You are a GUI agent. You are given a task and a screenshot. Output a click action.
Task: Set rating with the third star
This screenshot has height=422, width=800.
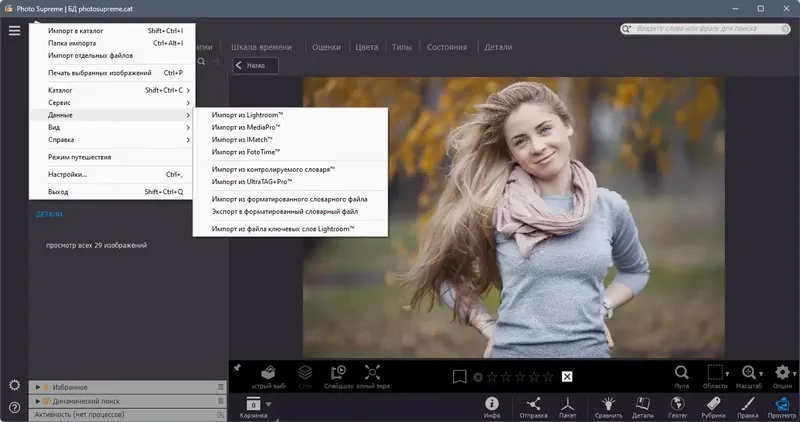(x=519, y=377)
